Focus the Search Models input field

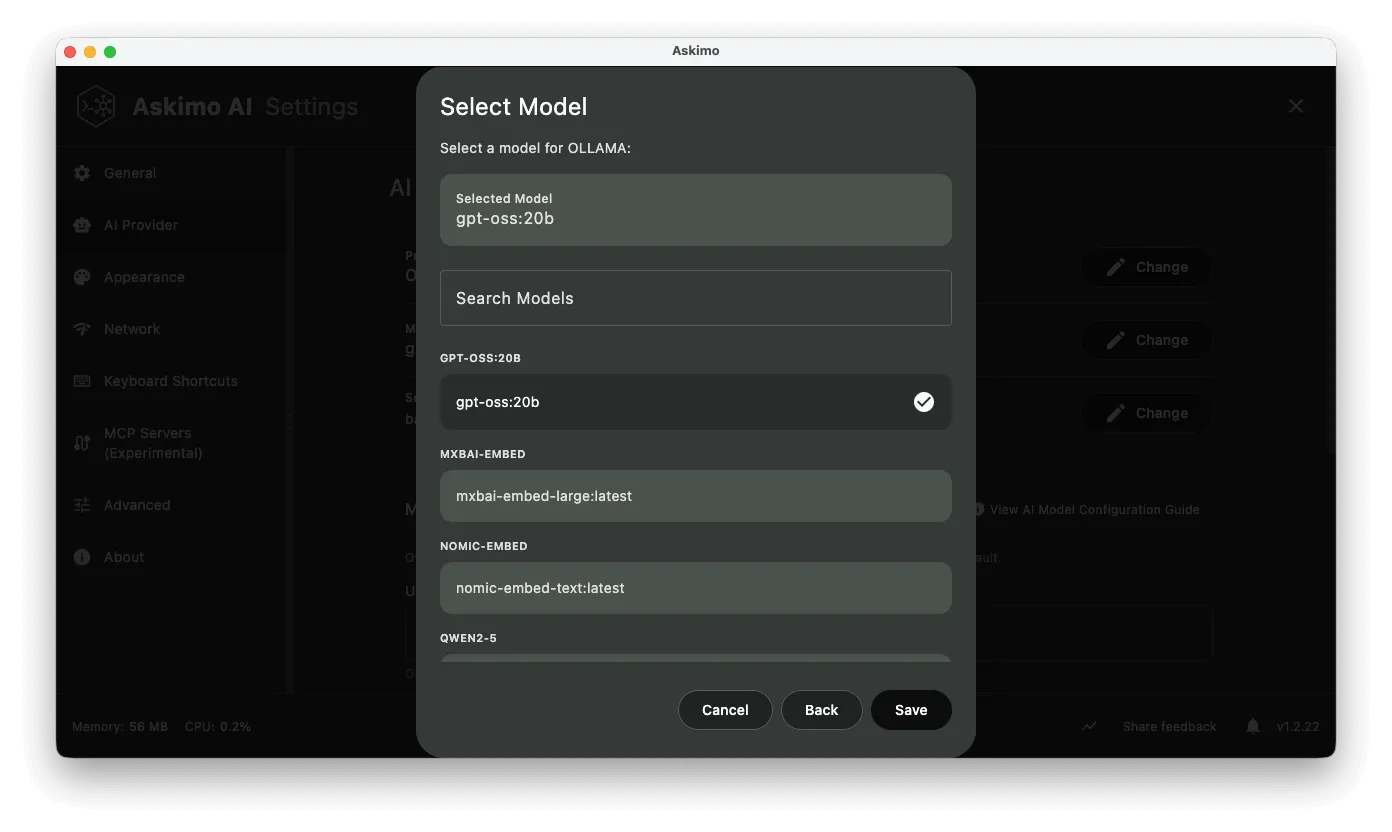pos(695,298)
